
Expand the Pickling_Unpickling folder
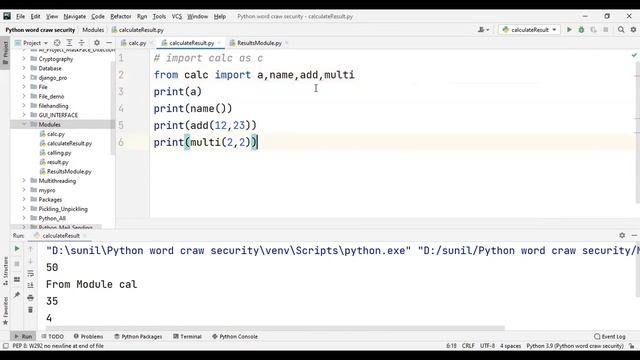pyautogui.click(x=24, y=209)
